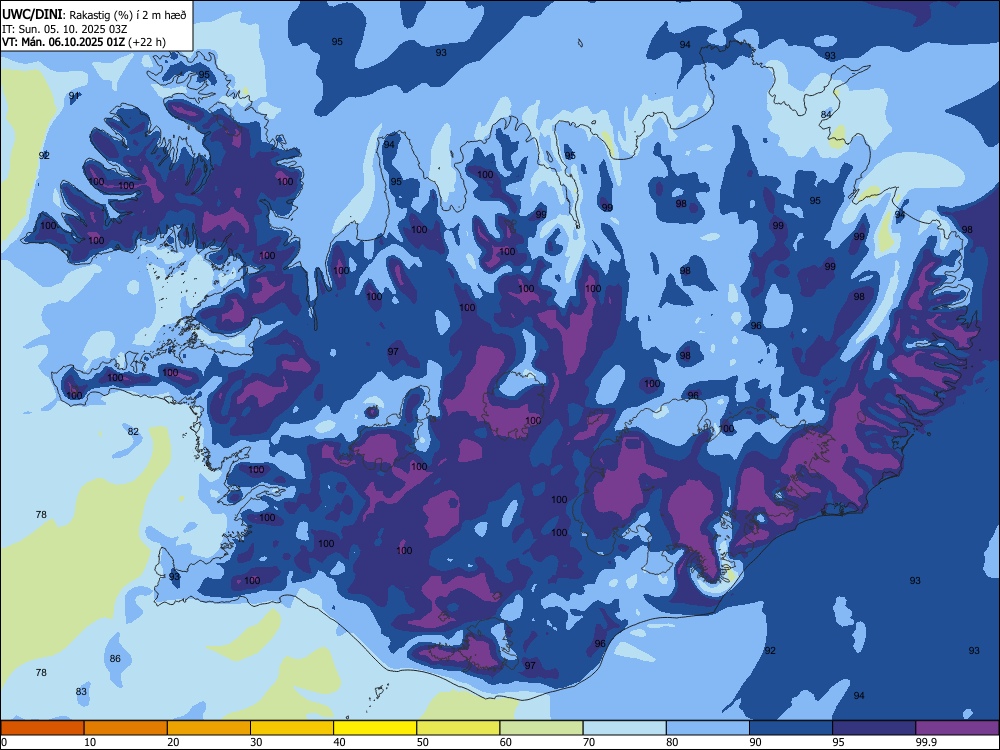Viewport: 1000px width, 750px height.
Task: Select the purple 99.9+ legend swatch
Action: (x=957, y=728)
